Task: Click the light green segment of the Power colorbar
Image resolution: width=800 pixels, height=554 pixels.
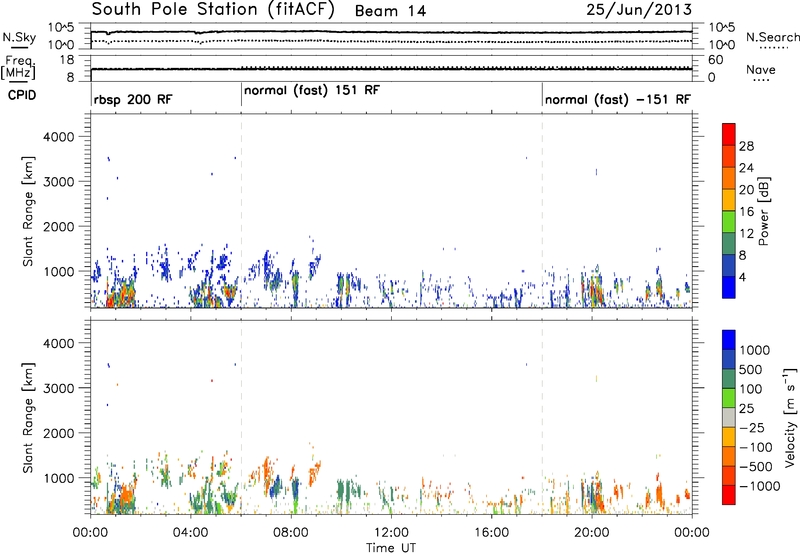Action: click(729, 221)
